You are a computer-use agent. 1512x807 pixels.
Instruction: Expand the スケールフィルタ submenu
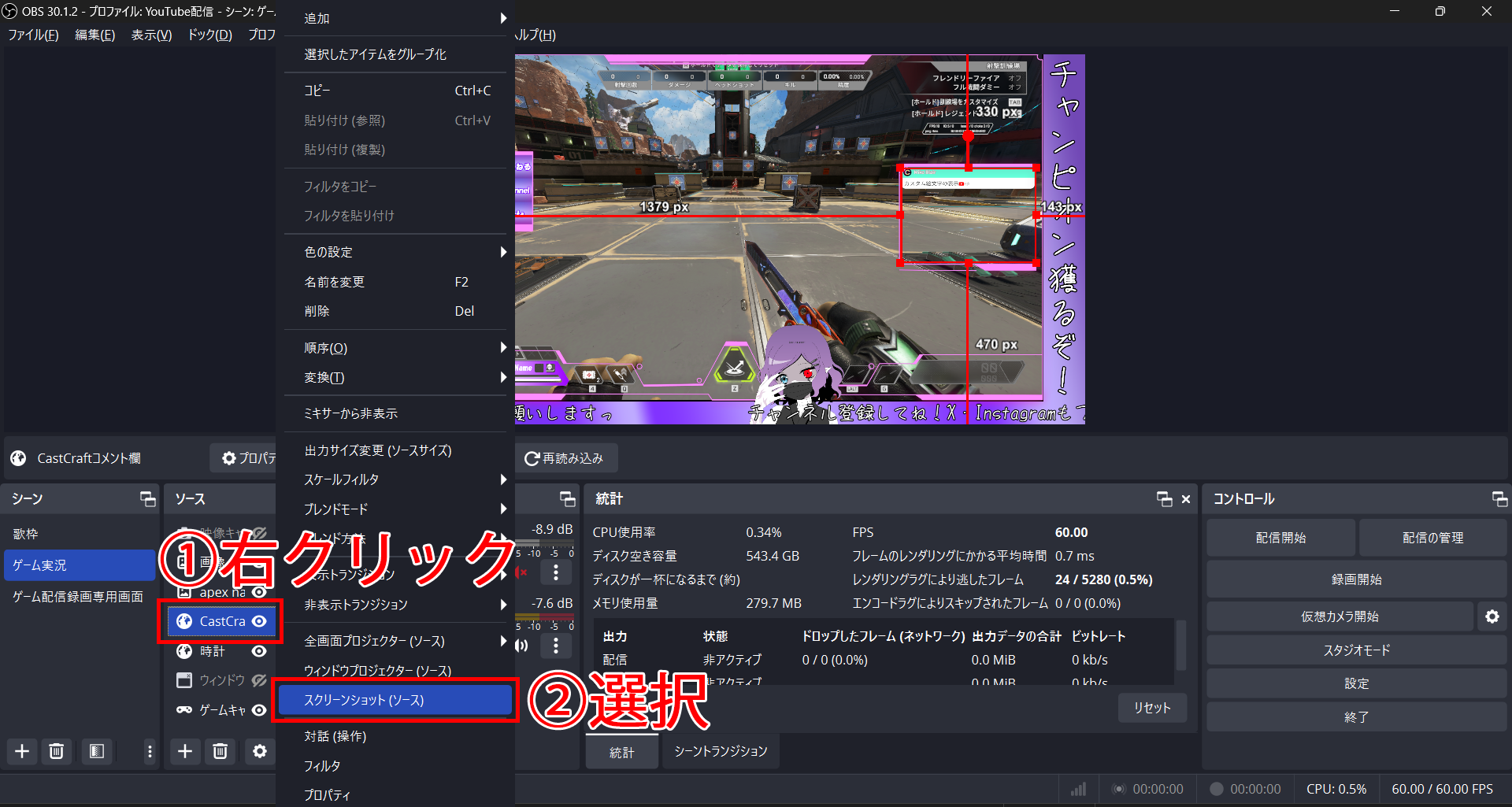[395, 479]
